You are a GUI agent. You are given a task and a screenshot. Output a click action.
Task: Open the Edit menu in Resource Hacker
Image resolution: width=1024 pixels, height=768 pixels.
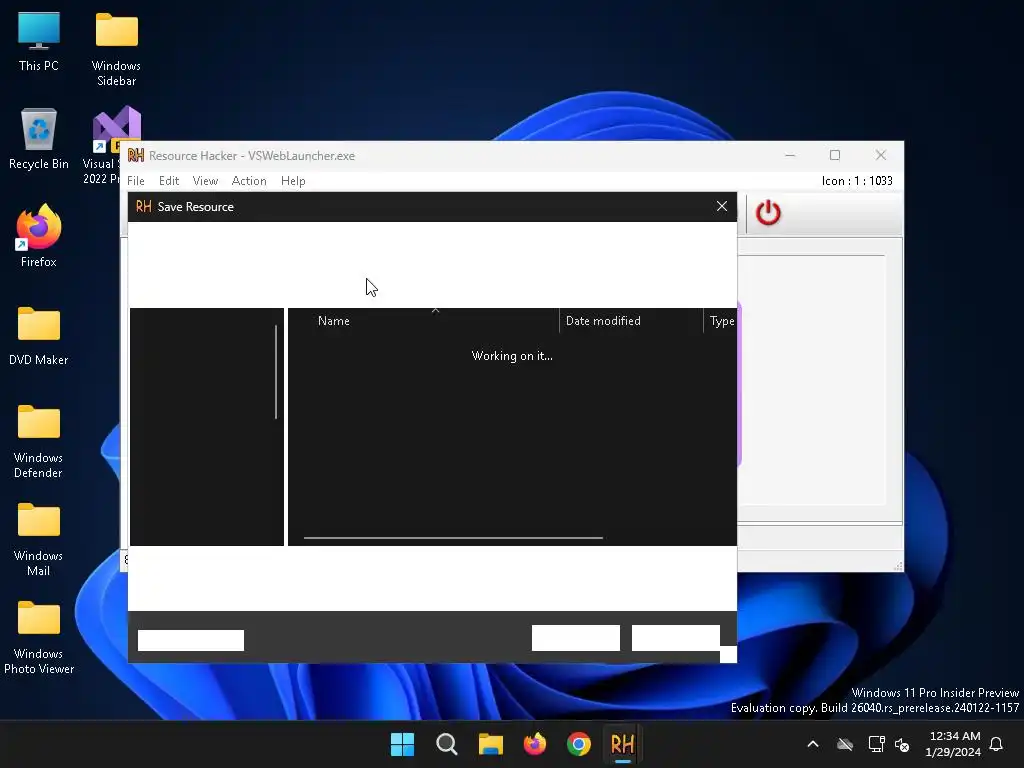(x=168, y=181)
